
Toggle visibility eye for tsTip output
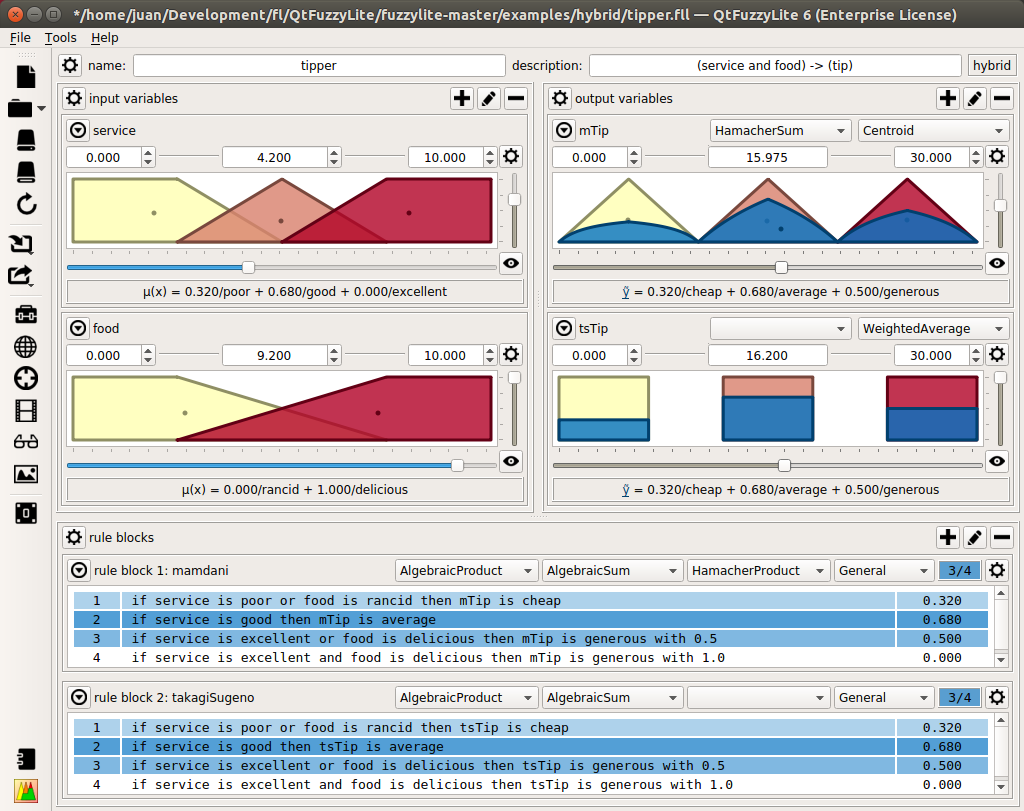click(997, 461)
